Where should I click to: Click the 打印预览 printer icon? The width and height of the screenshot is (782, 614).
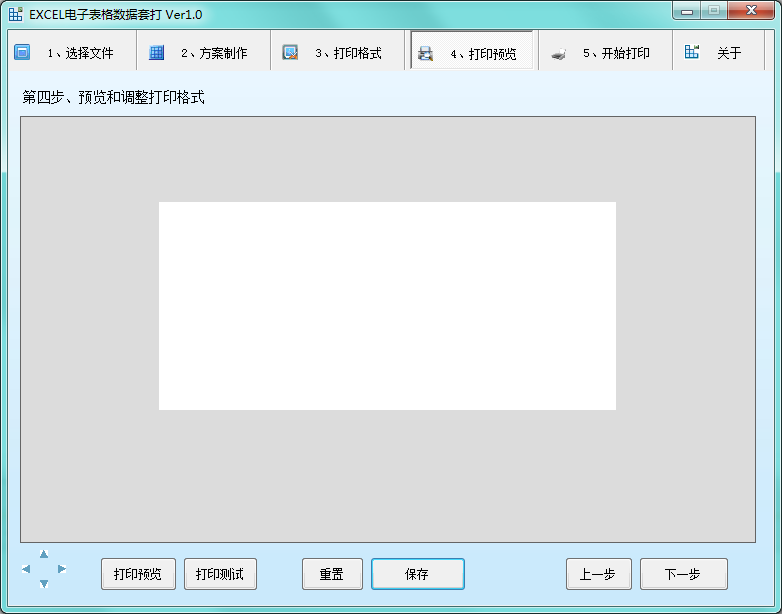click(x=425, y=53)
